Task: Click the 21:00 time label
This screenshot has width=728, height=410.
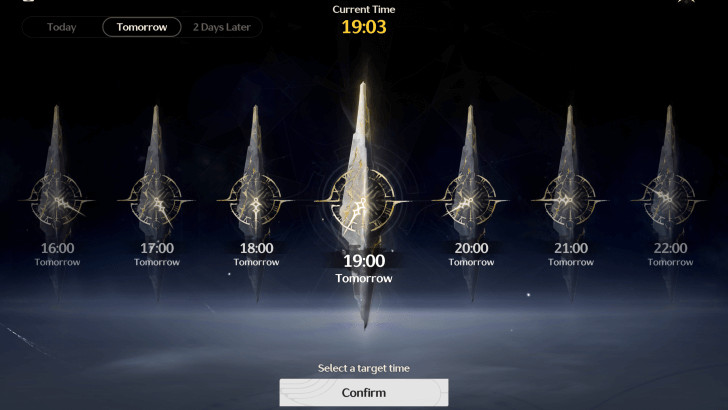Action: pos(571,248)
